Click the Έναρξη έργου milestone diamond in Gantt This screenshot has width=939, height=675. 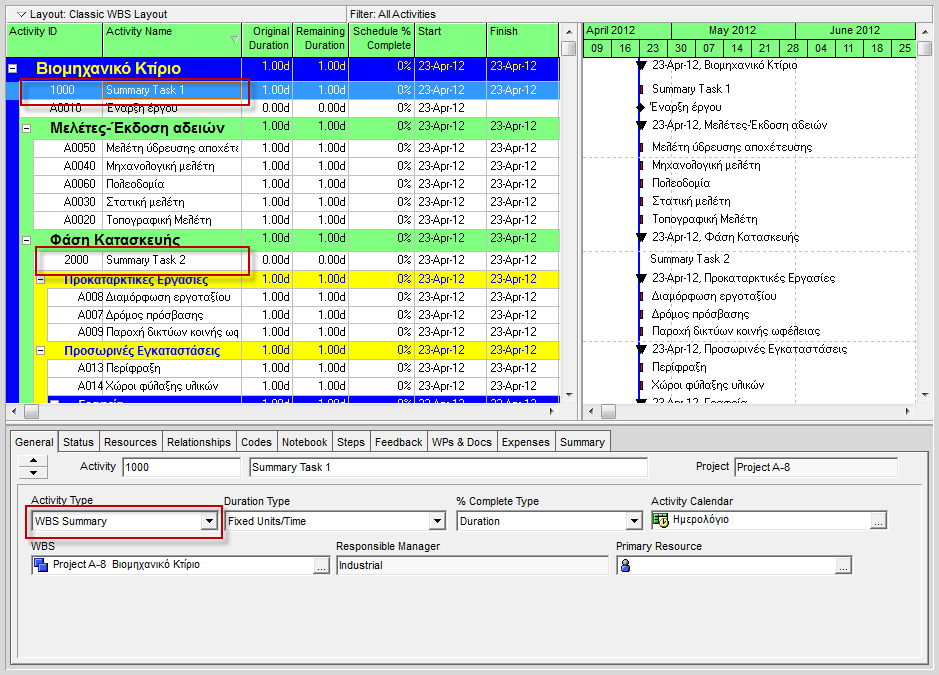coord(640,107)
